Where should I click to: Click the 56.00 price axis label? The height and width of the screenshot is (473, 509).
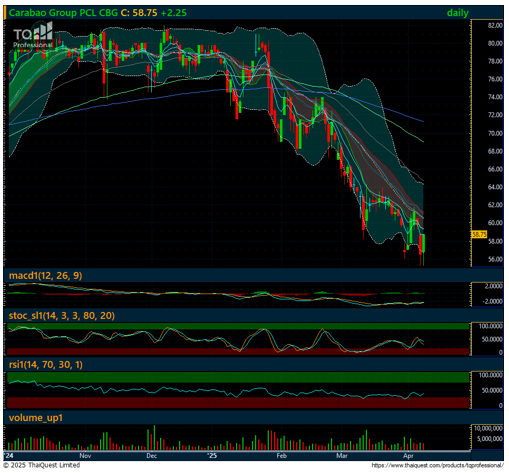[x=495, y=259]
